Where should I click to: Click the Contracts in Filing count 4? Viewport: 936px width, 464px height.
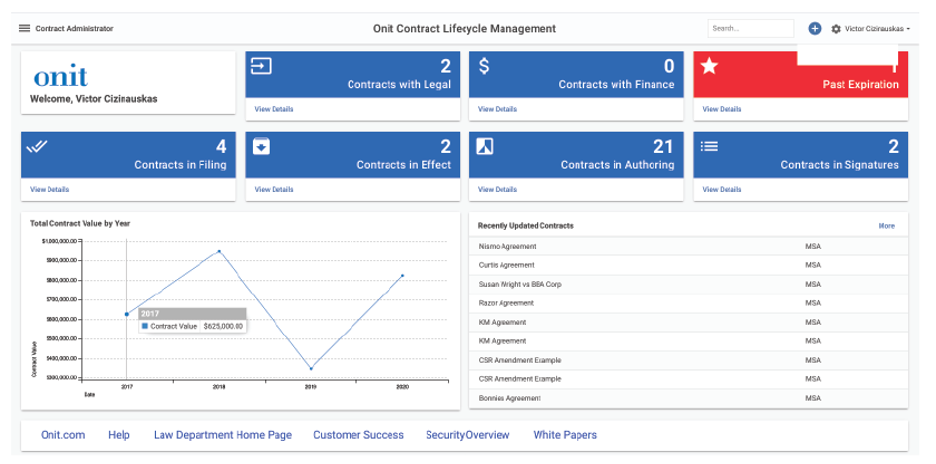tap(221, 146)
